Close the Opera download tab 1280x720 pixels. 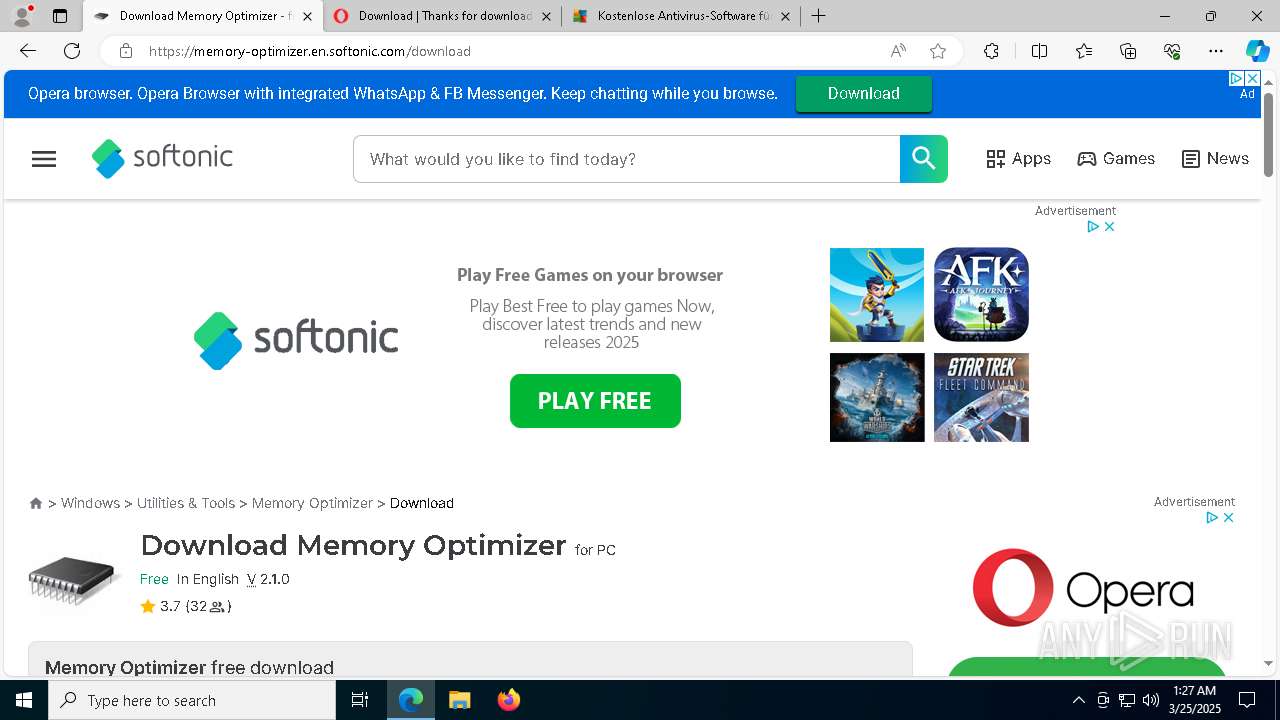click(546, 16)
